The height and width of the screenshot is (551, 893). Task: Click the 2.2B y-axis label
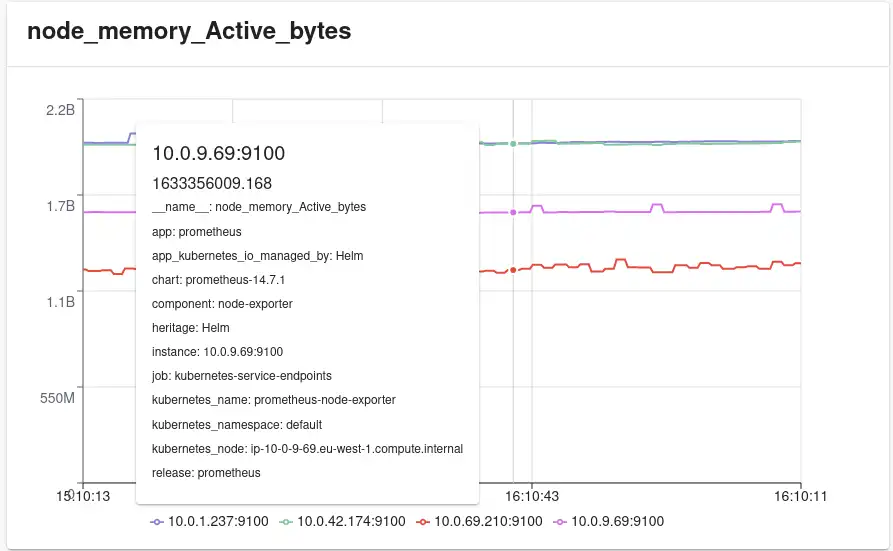point(60,110)
